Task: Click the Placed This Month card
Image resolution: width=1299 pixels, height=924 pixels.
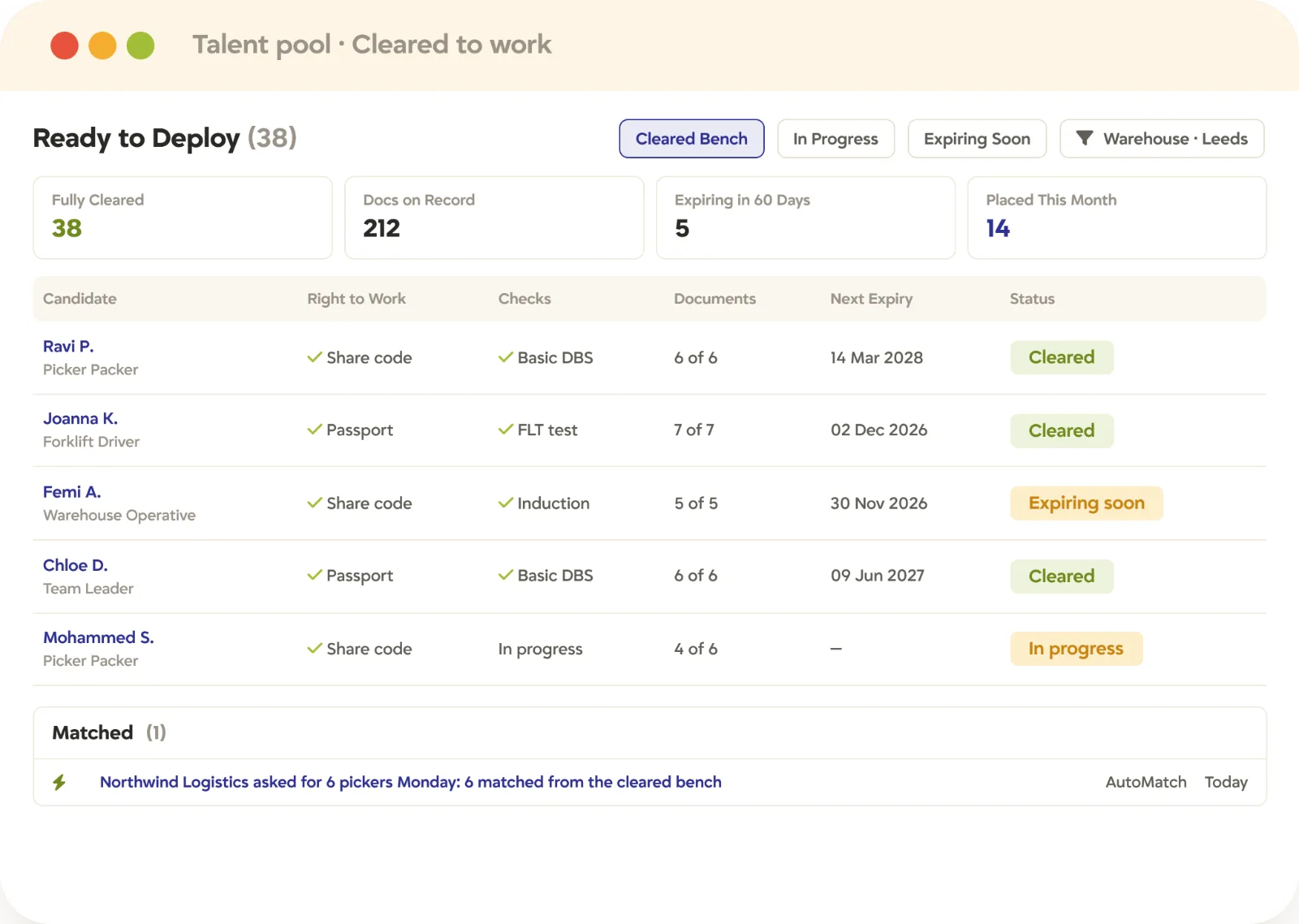Action: click(1117, 218)
